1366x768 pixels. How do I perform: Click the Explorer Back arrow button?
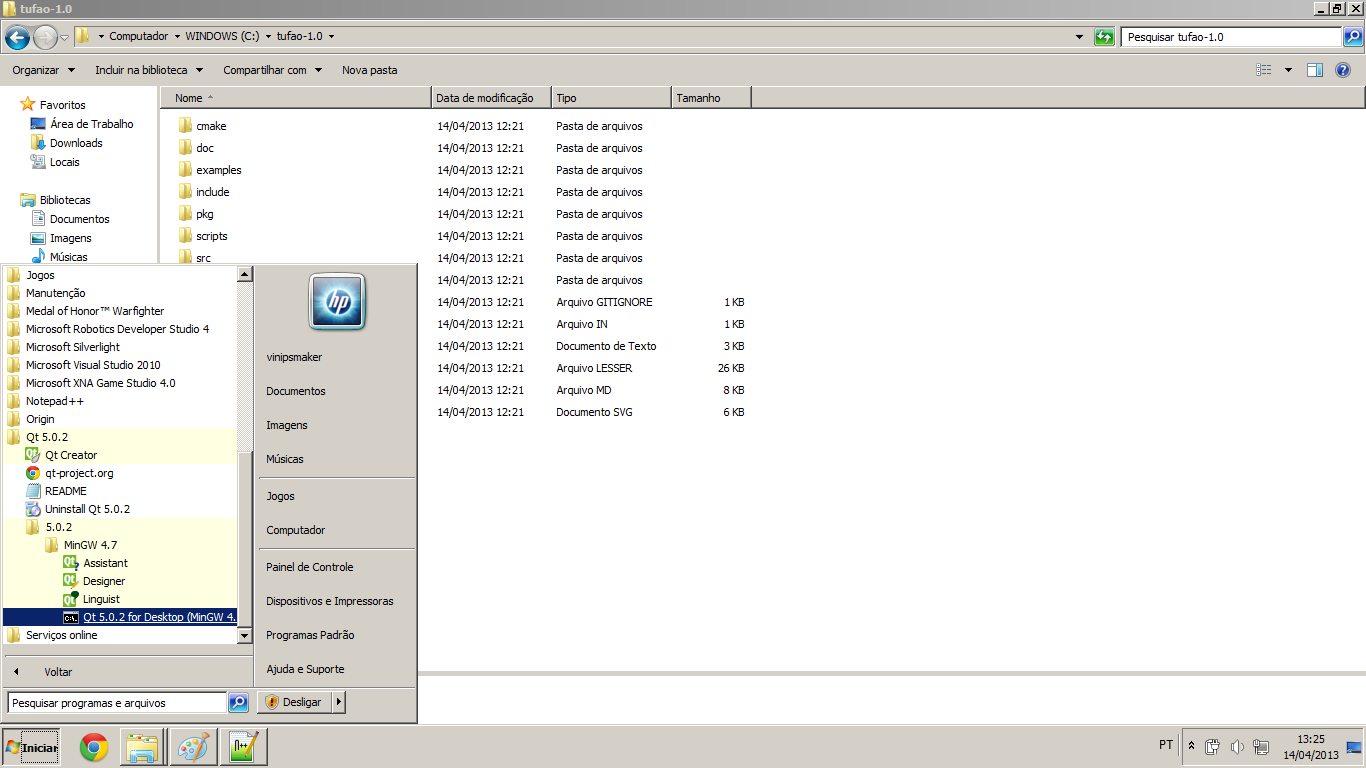pos(17,38)
